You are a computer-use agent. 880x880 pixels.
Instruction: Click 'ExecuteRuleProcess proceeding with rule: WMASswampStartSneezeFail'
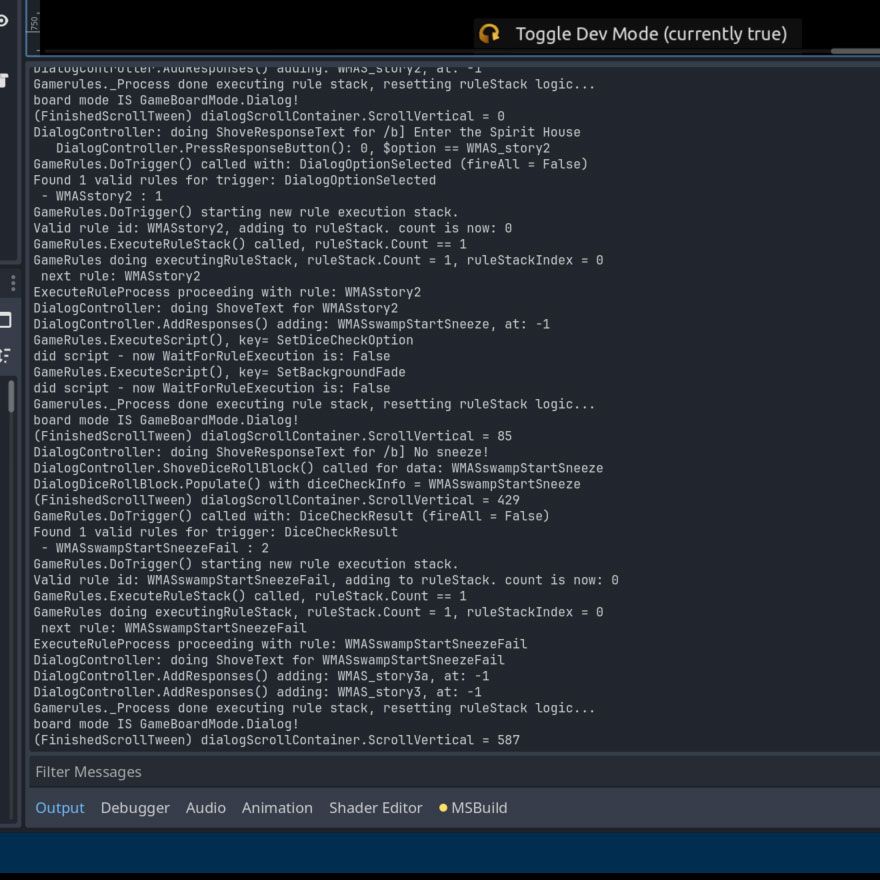tap(280, 644)
